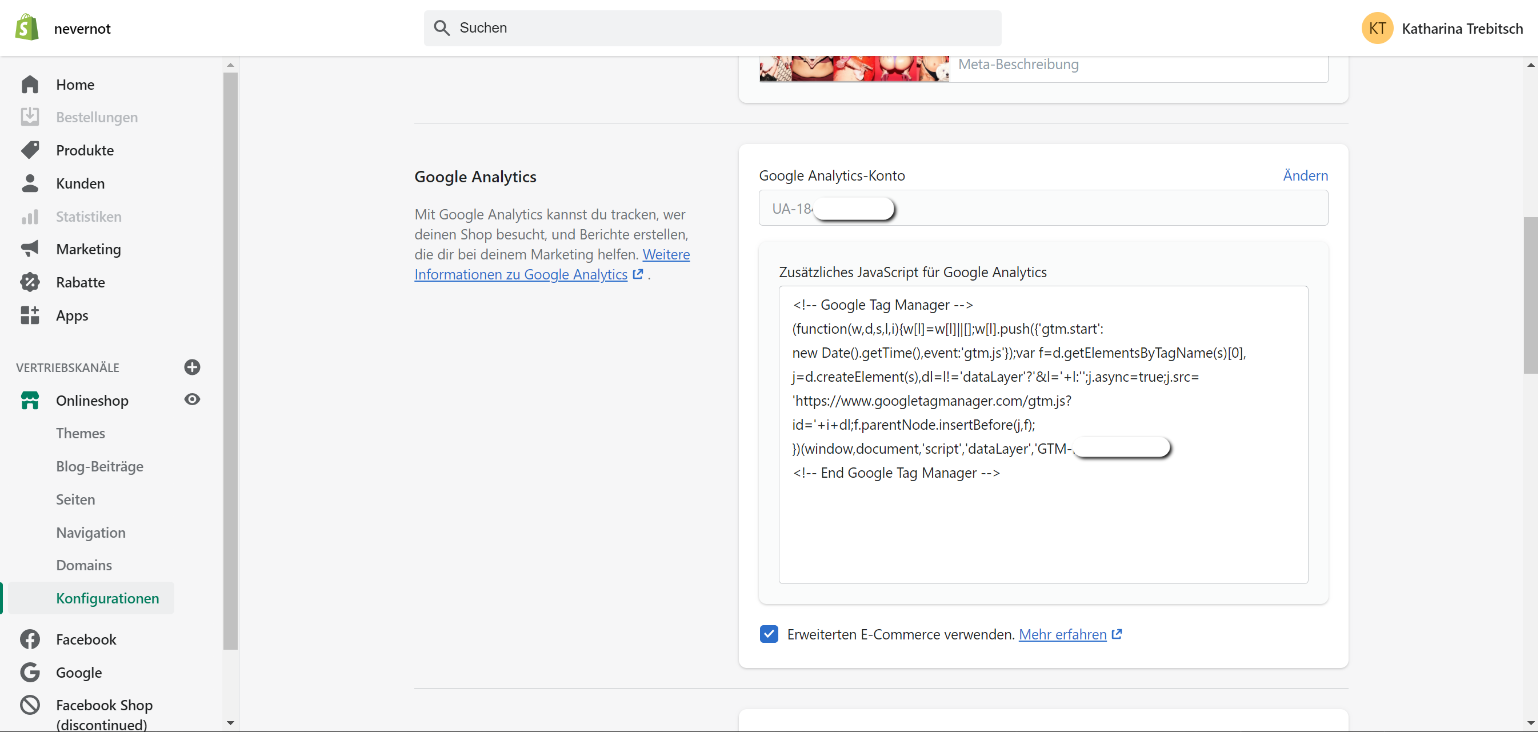
Task: Click the Produkte tag icon
Action: click(30, 150)
